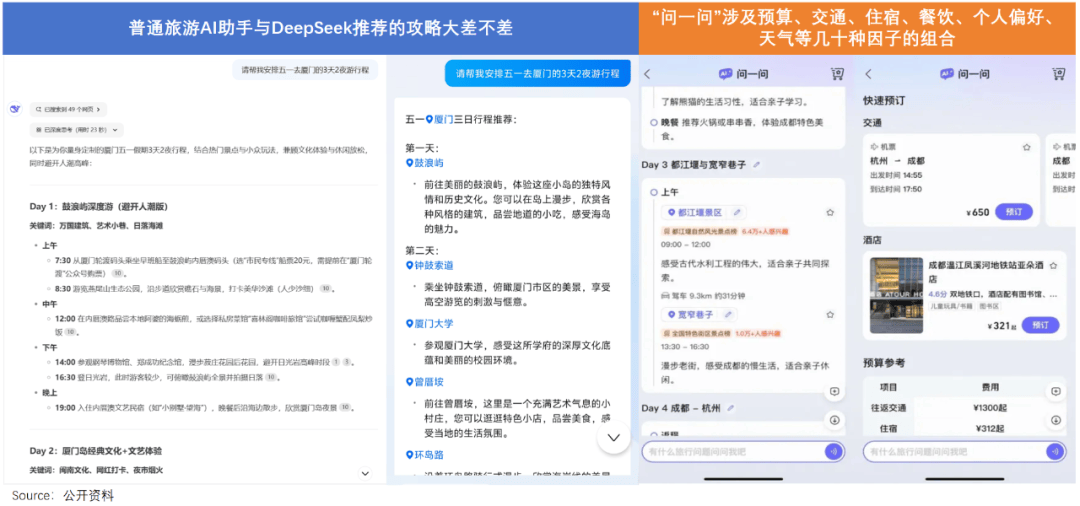This screenshot has width=1080, height=506.
Task: Open shopping cart in 快速预订 screen
Action: tap(1059, 74)
